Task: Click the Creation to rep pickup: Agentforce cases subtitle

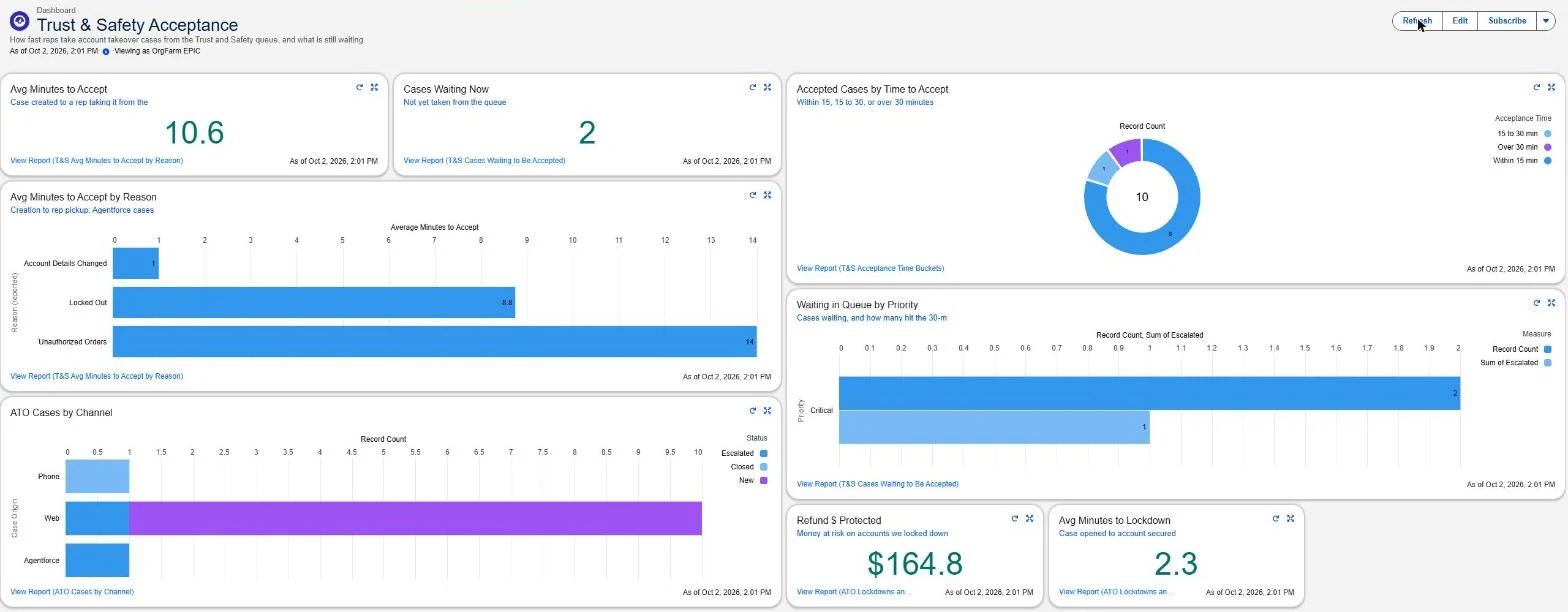Action: pyautogui.click(x=82, y=210)
